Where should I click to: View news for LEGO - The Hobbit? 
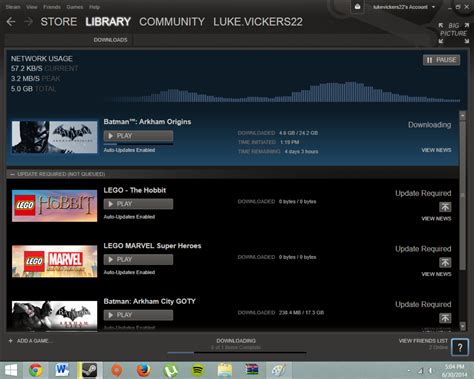(436, 219)
